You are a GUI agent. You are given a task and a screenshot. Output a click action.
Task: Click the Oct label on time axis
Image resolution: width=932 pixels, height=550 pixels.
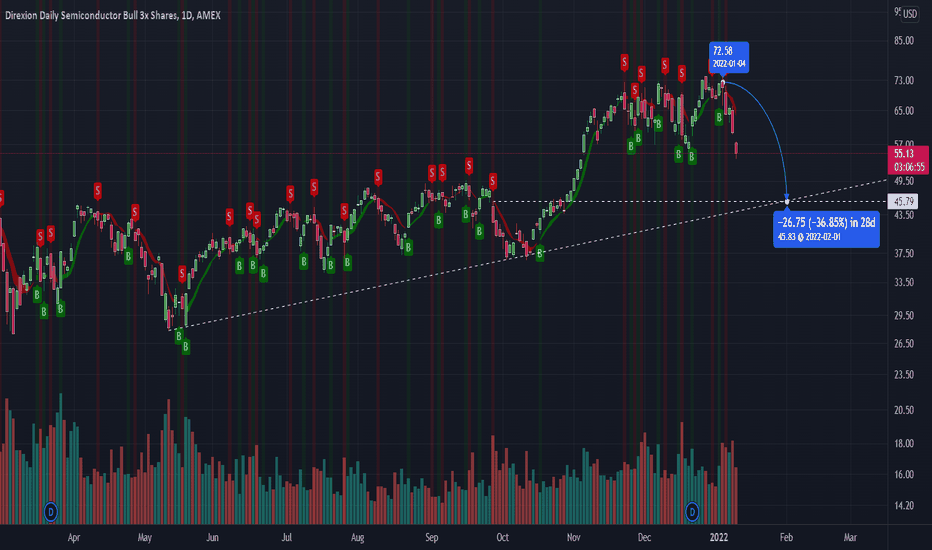tap(502, 538)
